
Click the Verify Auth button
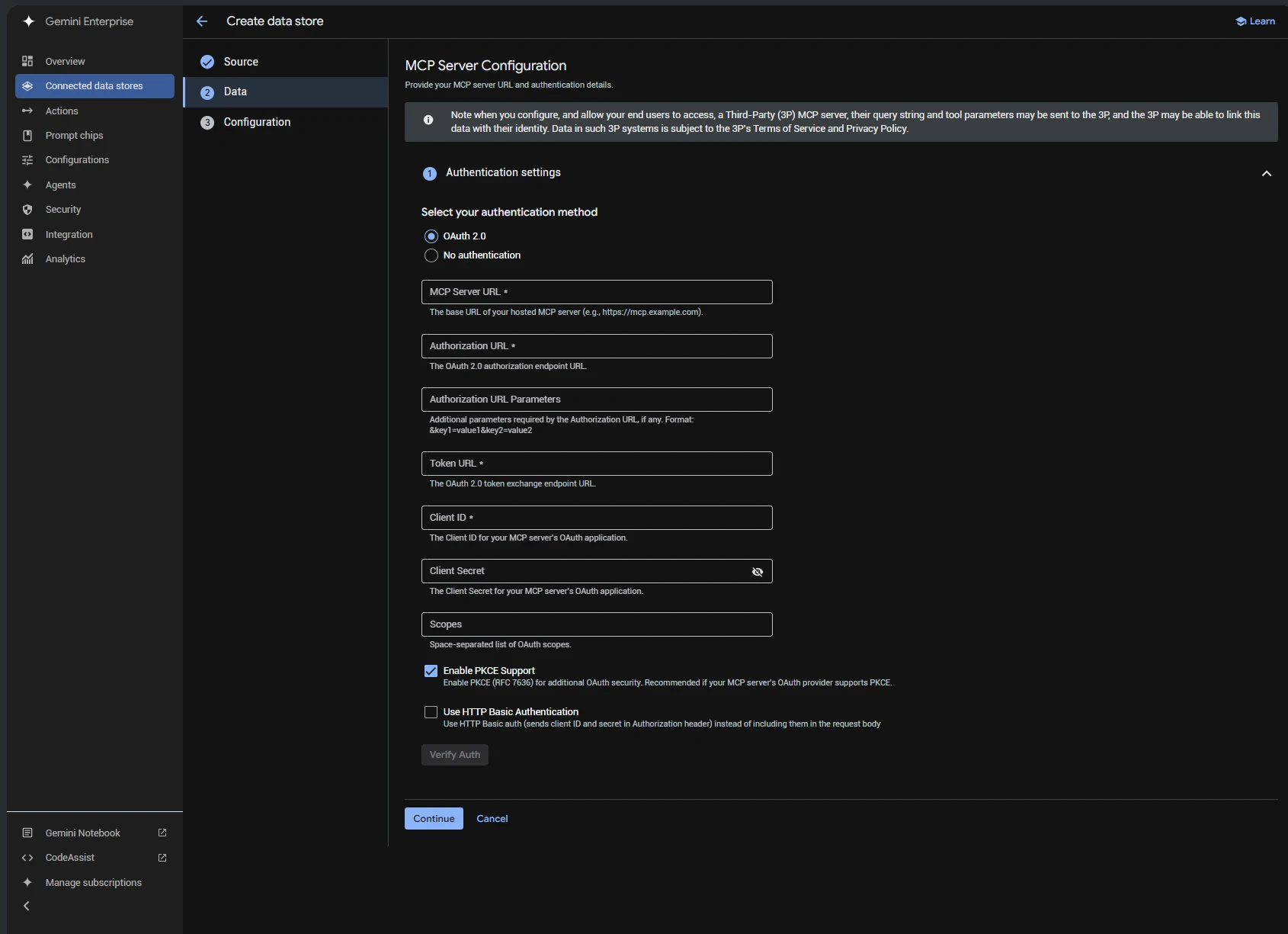(455, 755)
